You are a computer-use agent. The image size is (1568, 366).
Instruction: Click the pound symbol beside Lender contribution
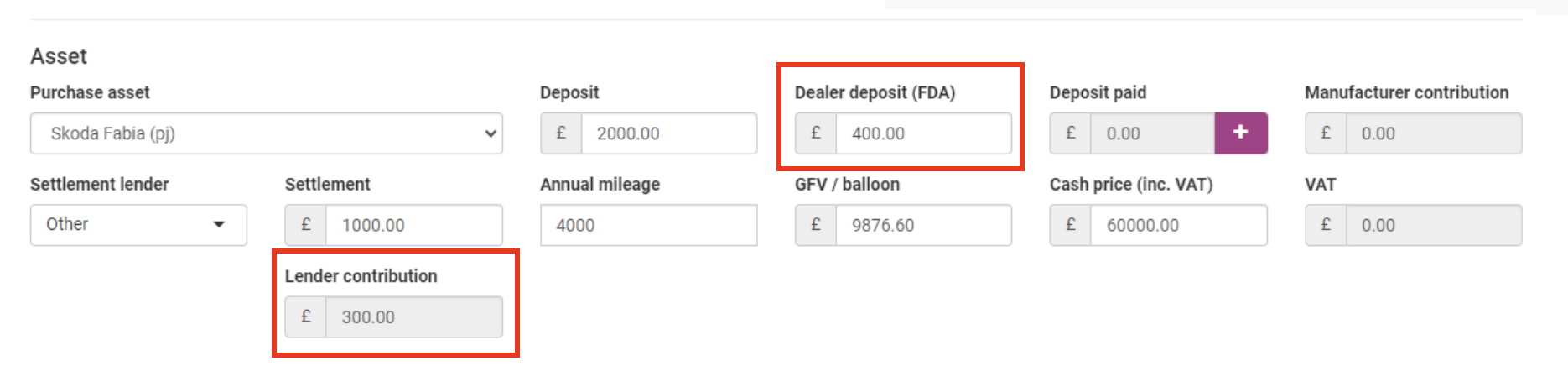[306, 317]
